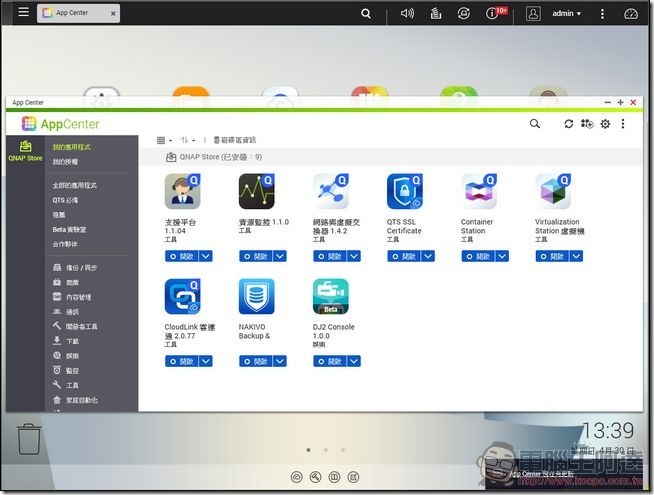Click the Container Station app icon
The height and width of the screenshot is (495, 654).
point(479,191)
